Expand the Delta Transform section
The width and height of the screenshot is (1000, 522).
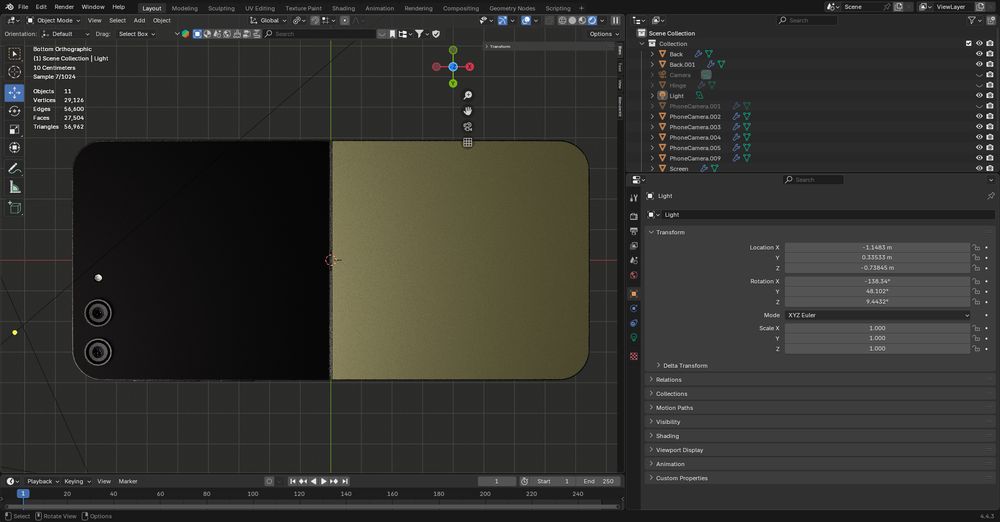684,366
